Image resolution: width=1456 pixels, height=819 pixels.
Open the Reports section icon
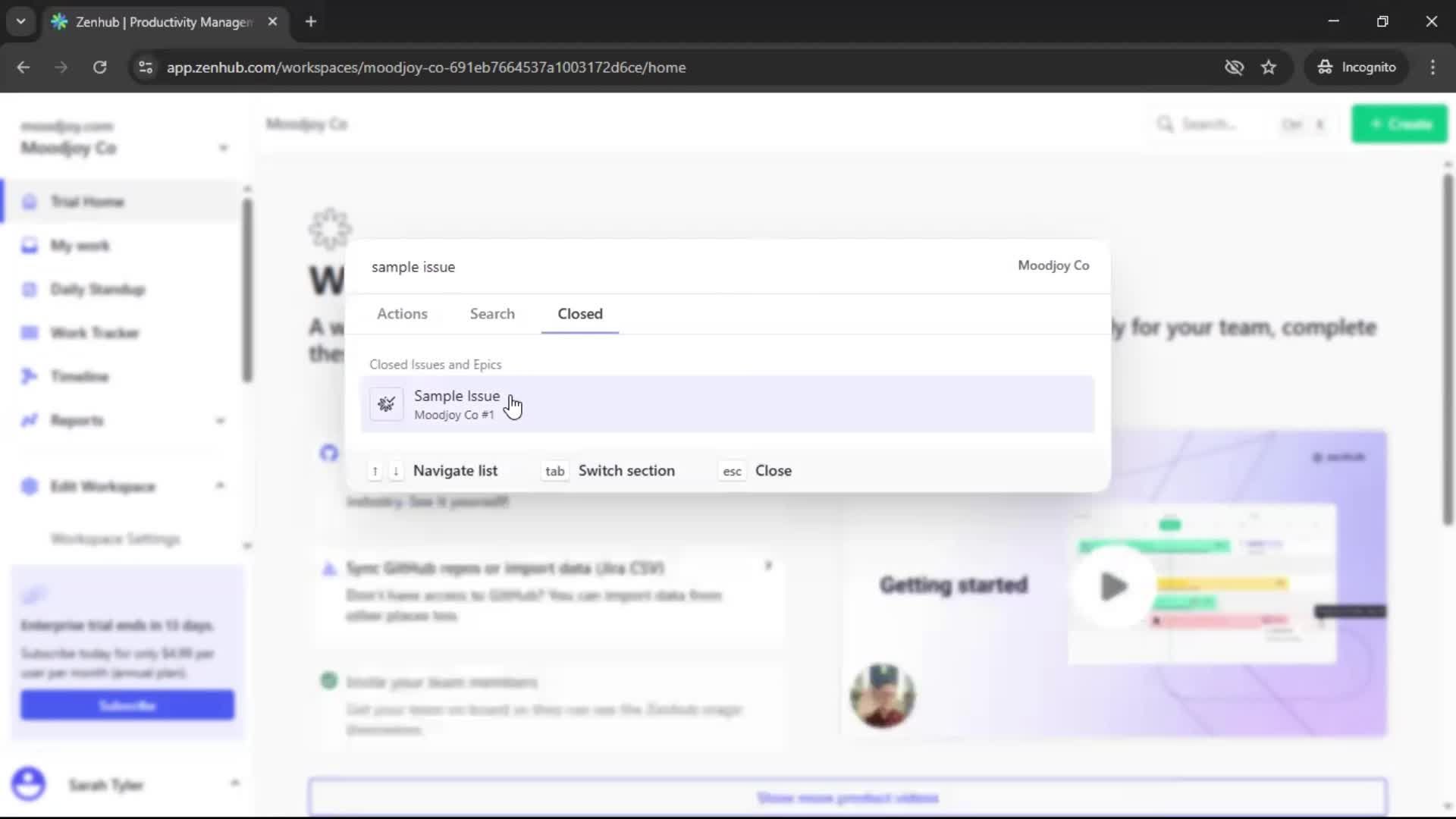pyautogui.click(x=29, y=419)
